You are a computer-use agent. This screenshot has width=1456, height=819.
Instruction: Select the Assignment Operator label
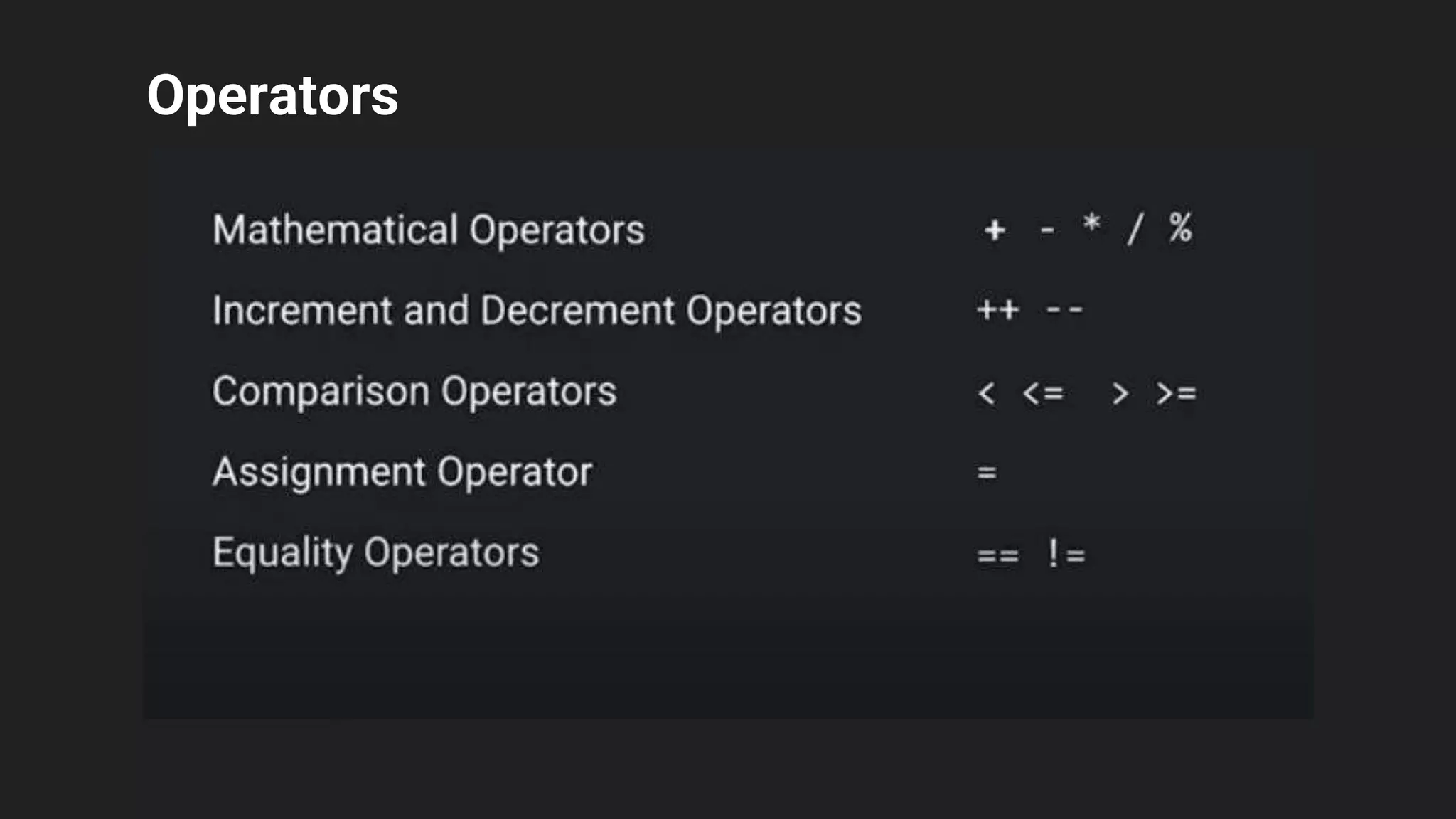(402, 472)
